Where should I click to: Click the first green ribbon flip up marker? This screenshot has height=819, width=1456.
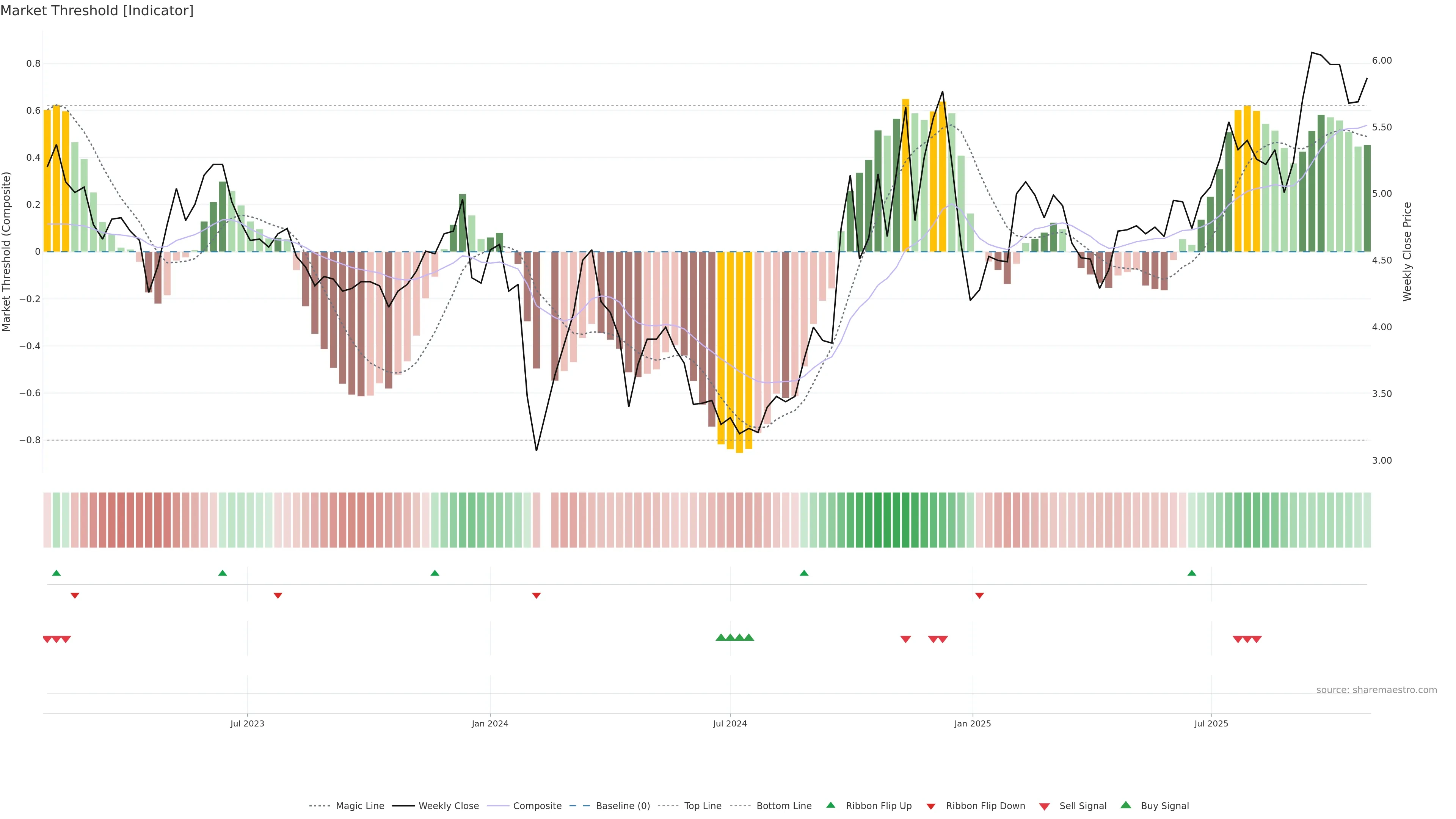[x=56, y=573]
